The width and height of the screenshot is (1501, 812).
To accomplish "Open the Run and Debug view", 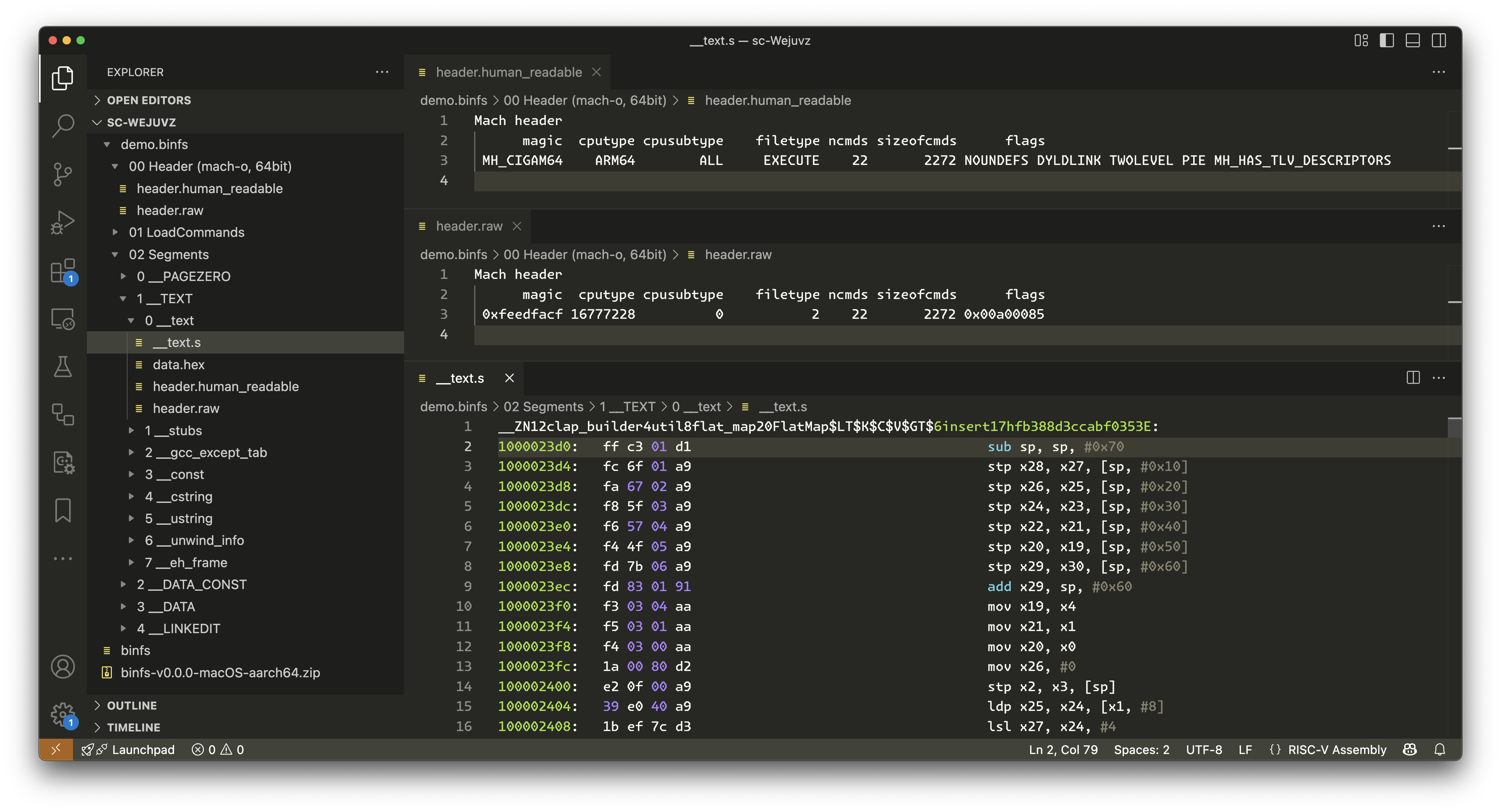I will [x=62, y=222].
